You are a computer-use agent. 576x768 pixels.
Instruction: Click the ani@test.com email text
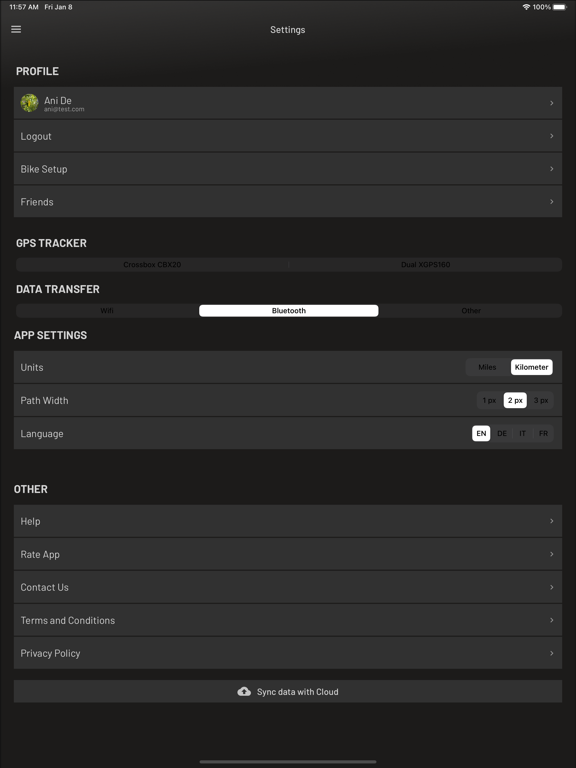click(64, 109)
